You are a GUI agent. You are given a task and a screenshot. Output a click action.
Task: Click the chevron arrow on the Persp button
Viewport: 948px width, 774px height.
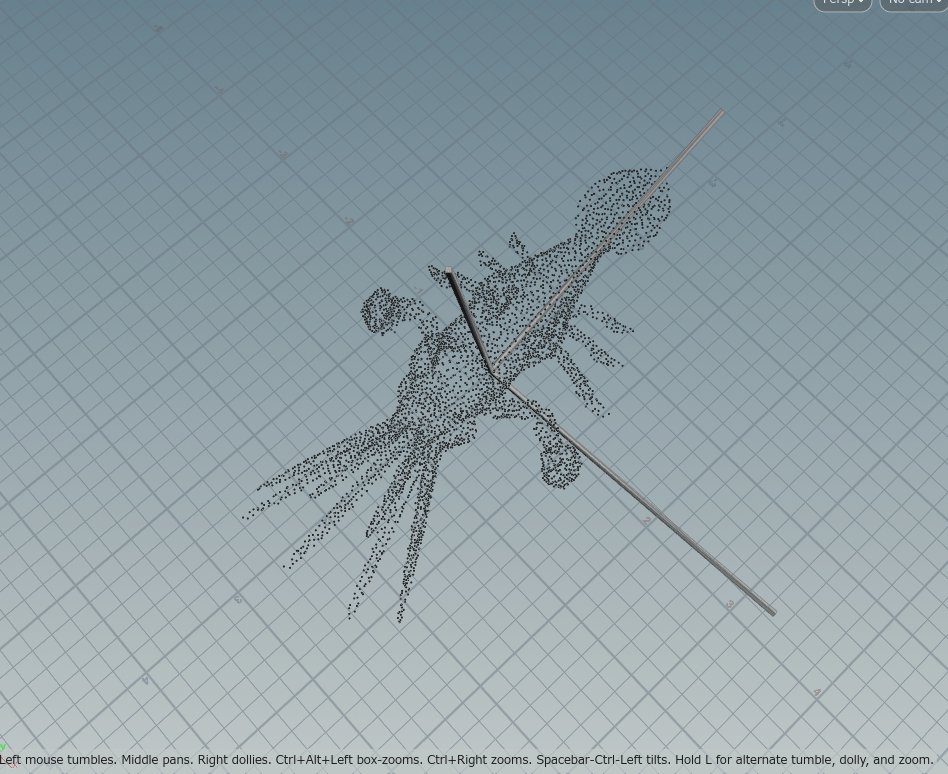pos(861,4)
